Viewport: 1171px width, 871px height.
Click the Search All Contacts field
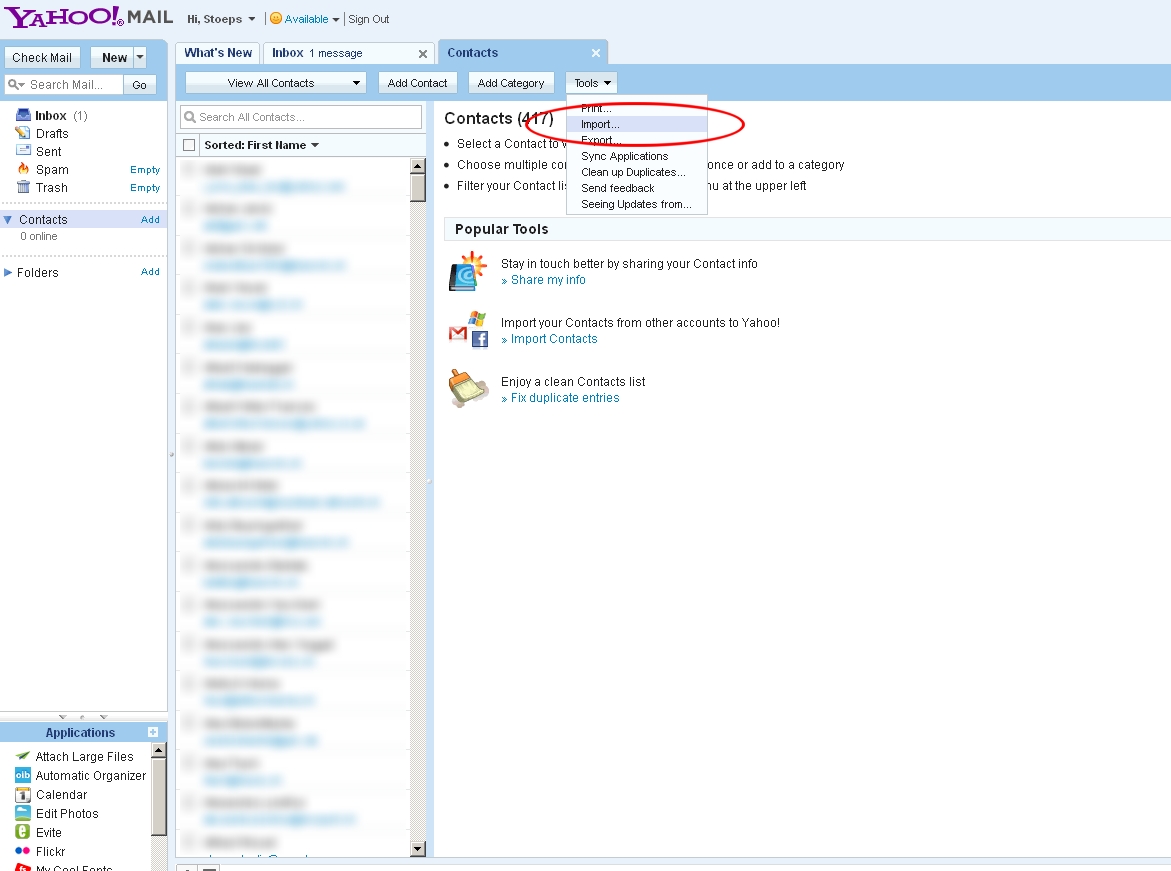(x=302, y=117)
